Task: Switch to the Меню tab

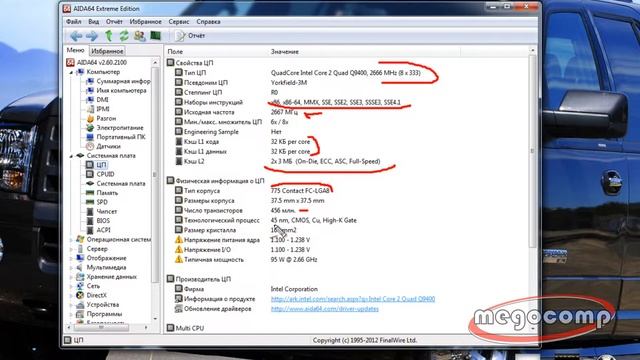Action: click(76, 50)
